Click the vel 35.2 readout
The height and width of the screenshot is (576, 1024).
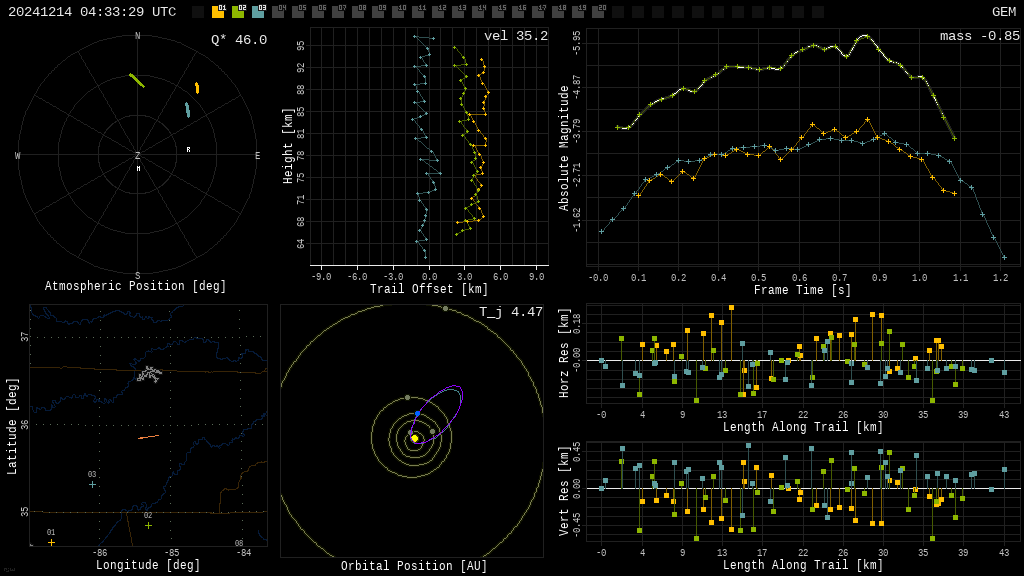coord(515,36)
